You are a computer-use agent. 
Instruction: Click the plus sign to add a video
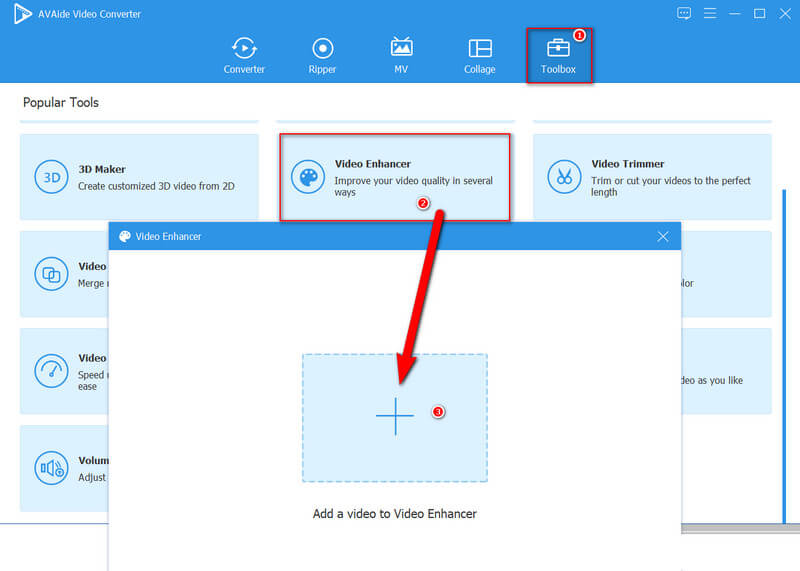click(395, 416)
